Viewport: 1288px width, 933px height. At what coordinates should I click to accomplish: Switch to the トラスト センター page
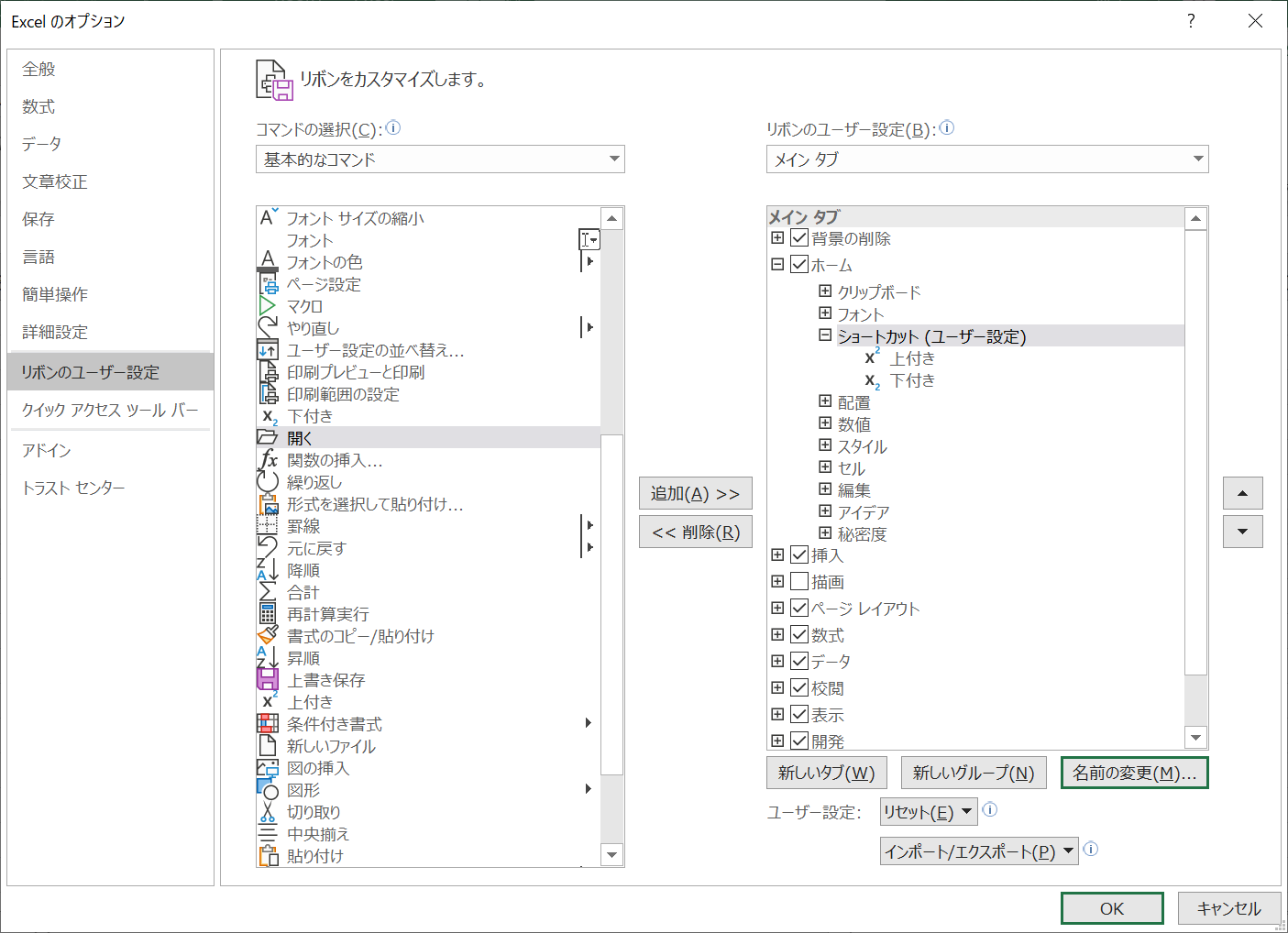[73, 488]
